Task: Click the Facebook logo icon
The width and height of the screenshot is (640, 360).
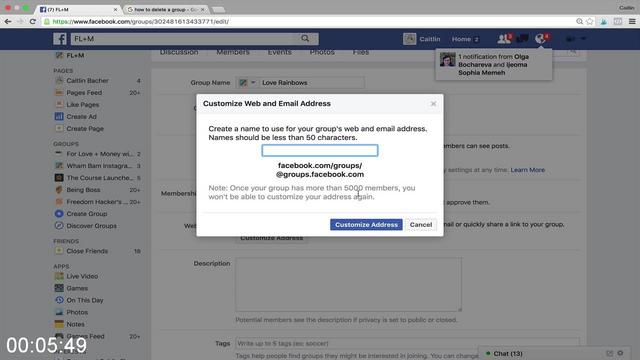Action: 60,39
